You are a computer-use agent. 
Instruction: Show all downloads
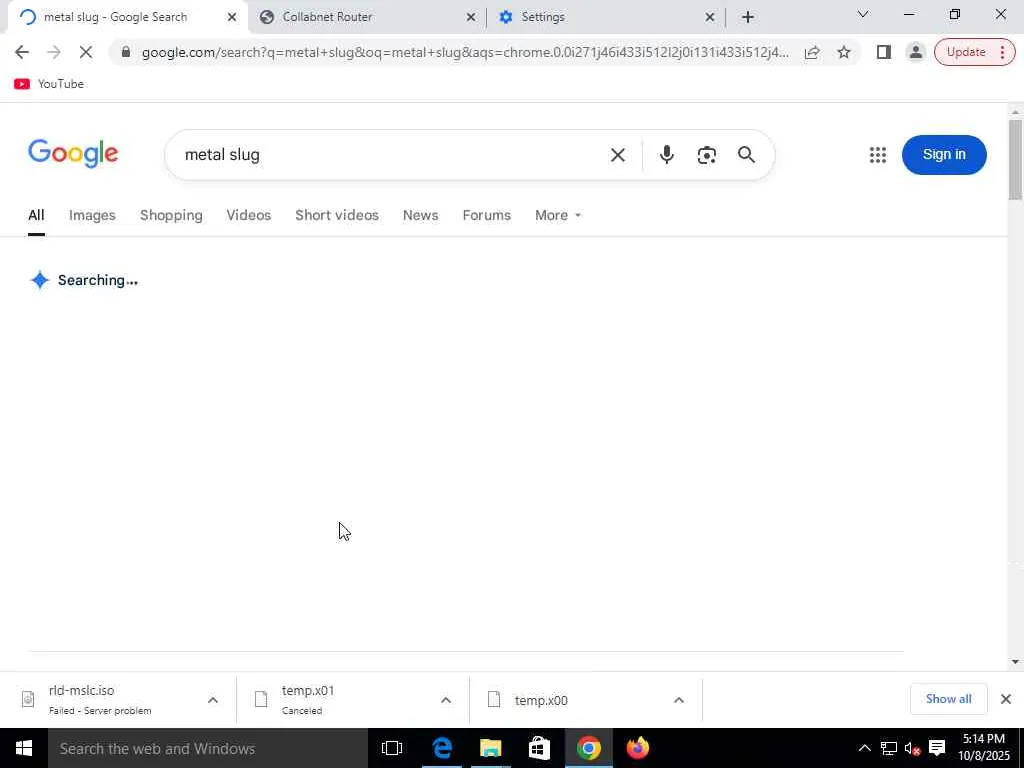point(948,699)
